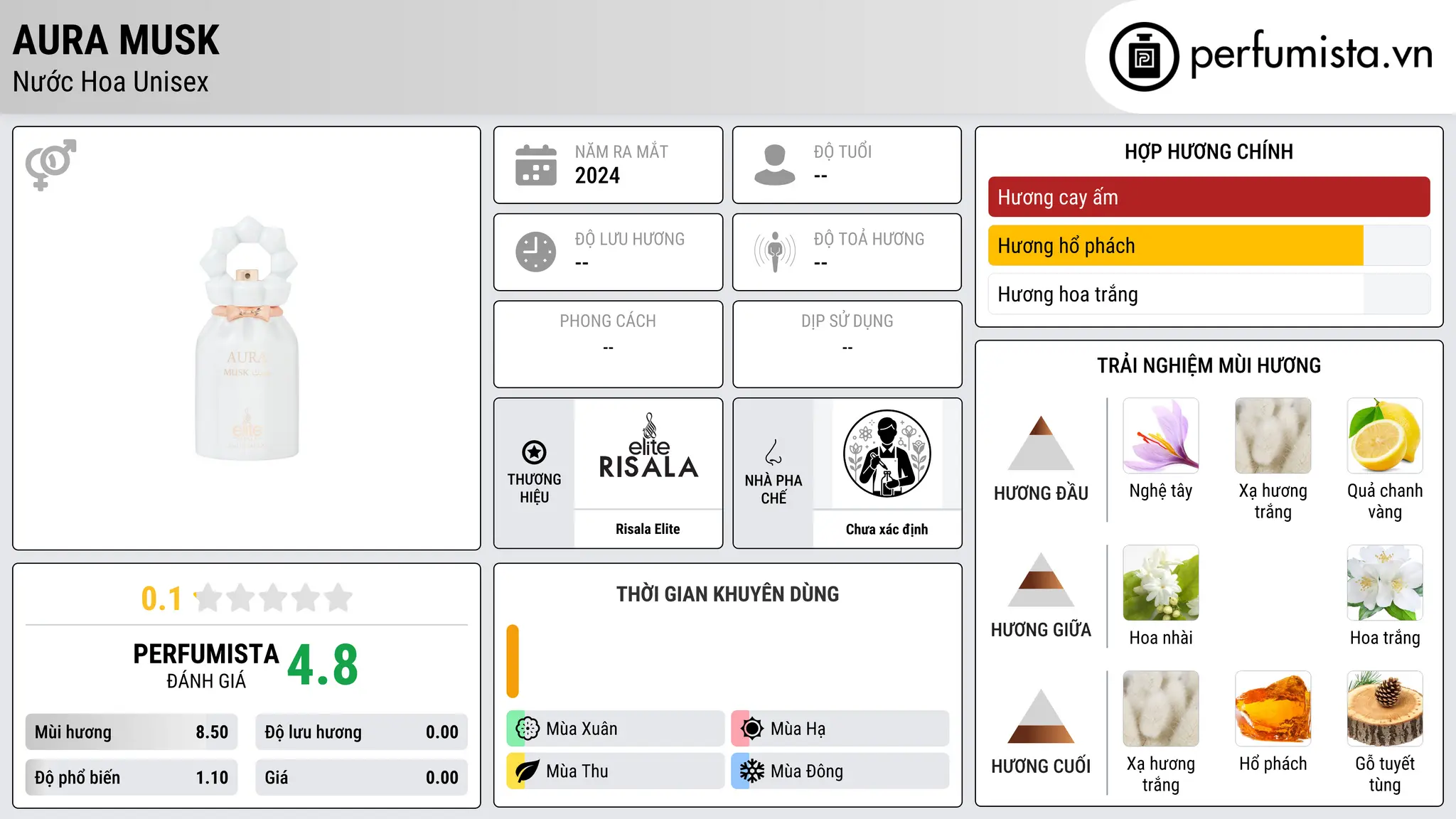Click the Dịp sử dụng info card
The height and width of the screenshot is (819, 1456).
click(x=847, y=344)
